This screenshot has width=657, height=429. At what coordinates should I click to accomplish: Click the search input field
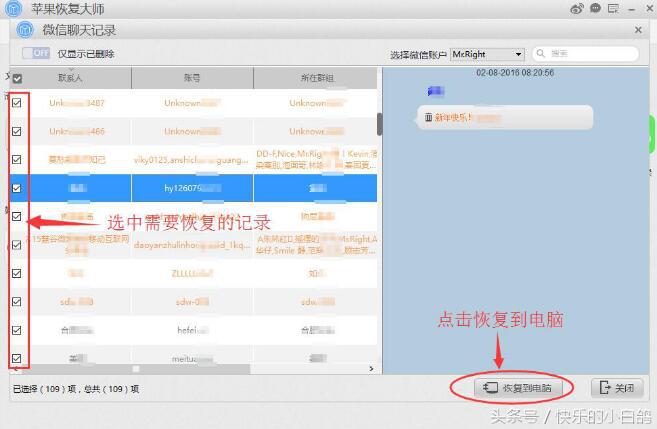pos(586,54)
